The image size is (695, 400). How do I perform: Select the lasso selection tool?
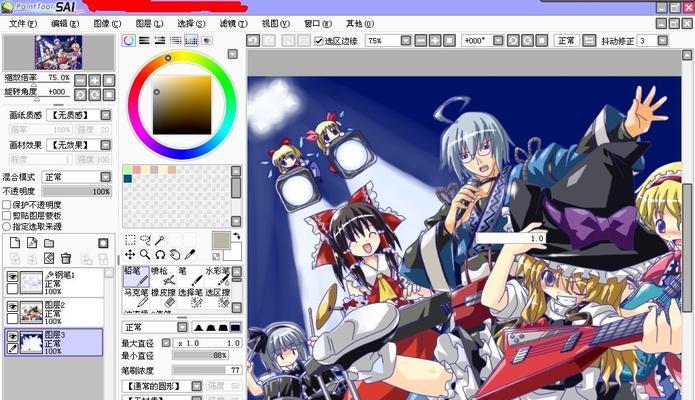pyautogui.click(x=145, y=240)
